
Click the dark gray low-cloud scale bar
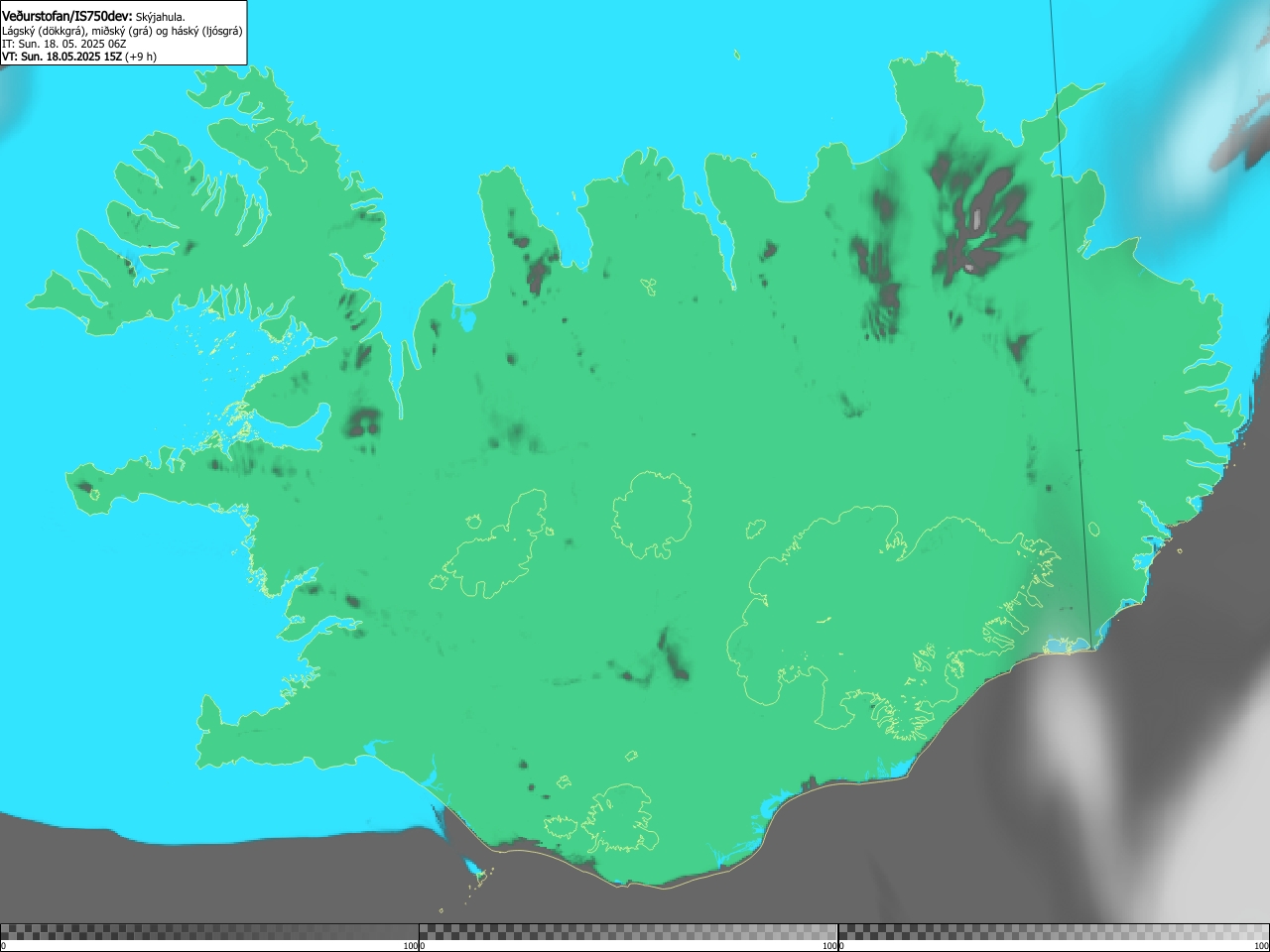tap(209, 932)
